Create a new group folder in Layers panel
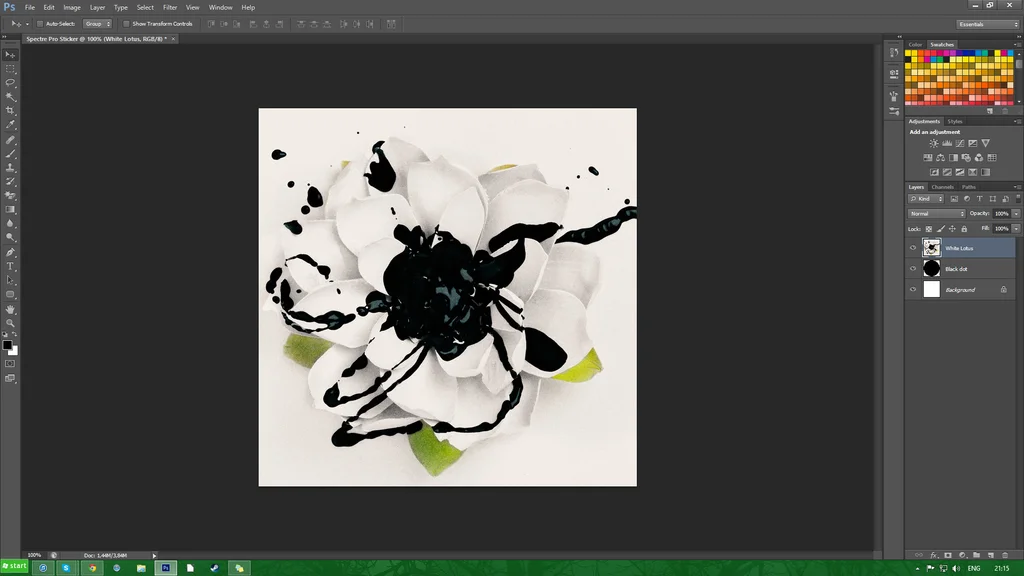The image size is (1024, 576). [976, 555]
